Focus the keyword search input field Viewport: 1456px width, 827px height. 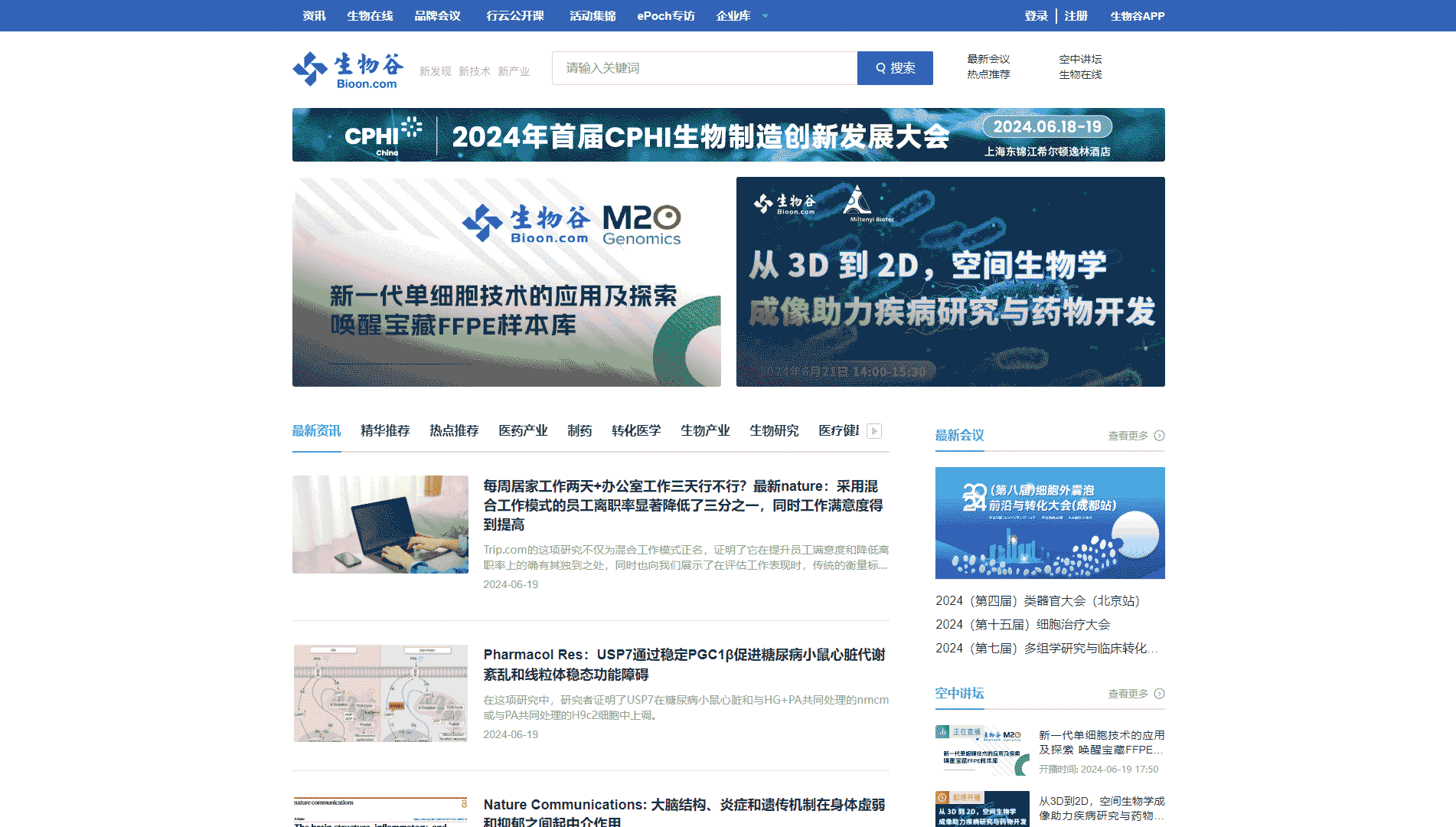[704, 68]
